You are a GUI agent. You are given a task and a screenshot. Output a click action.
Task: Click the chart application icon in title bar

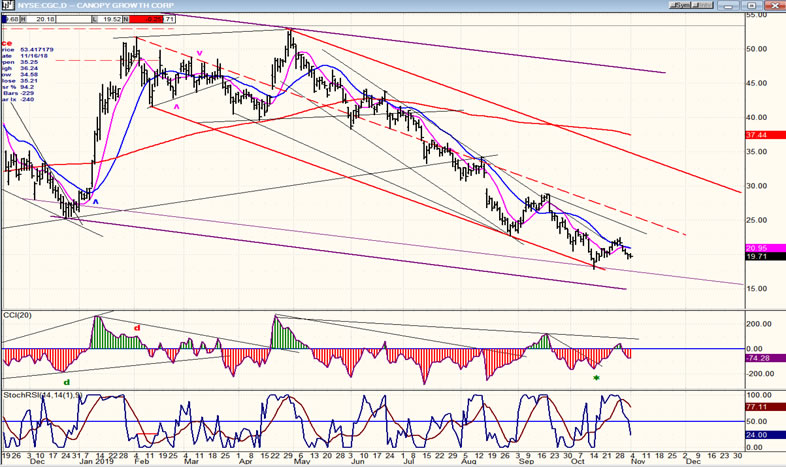pyautogui.click(x=8, y=6)
